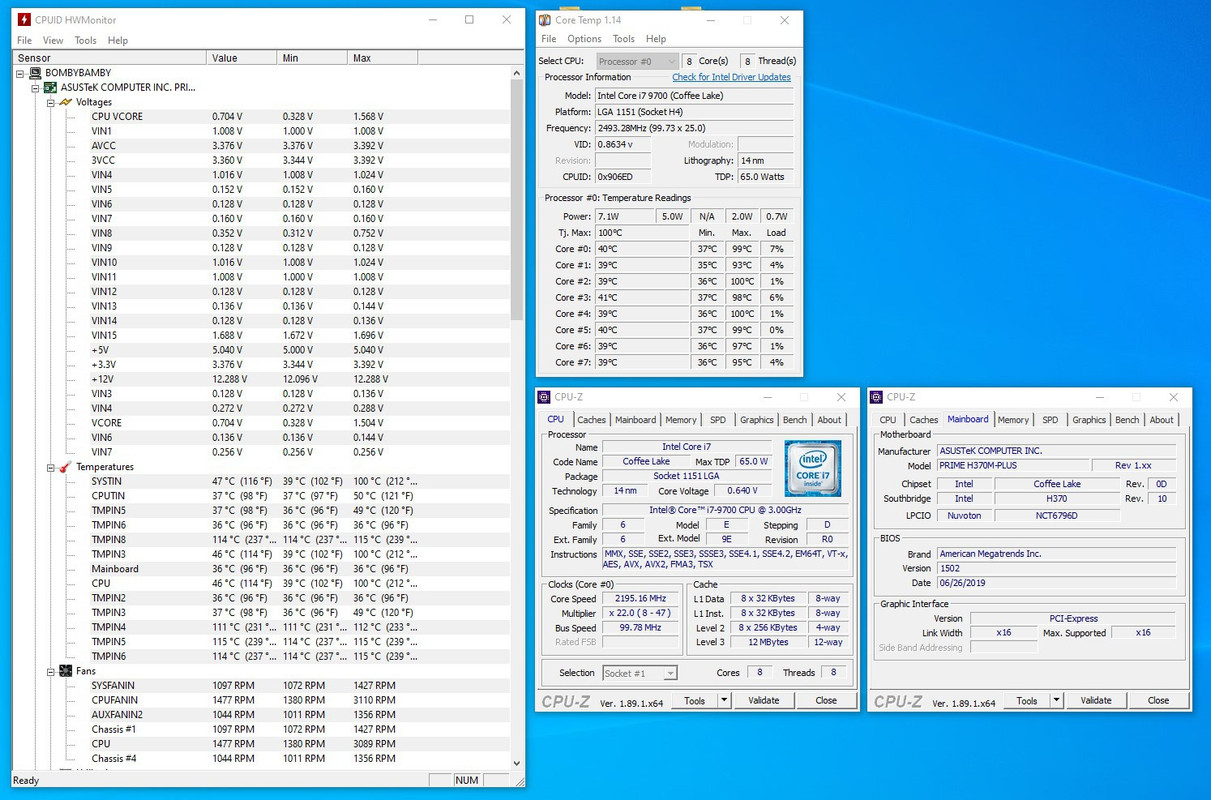
Task: Click Close button in CPU-Z mainboard window
Action: click(x=1158, y=700)
